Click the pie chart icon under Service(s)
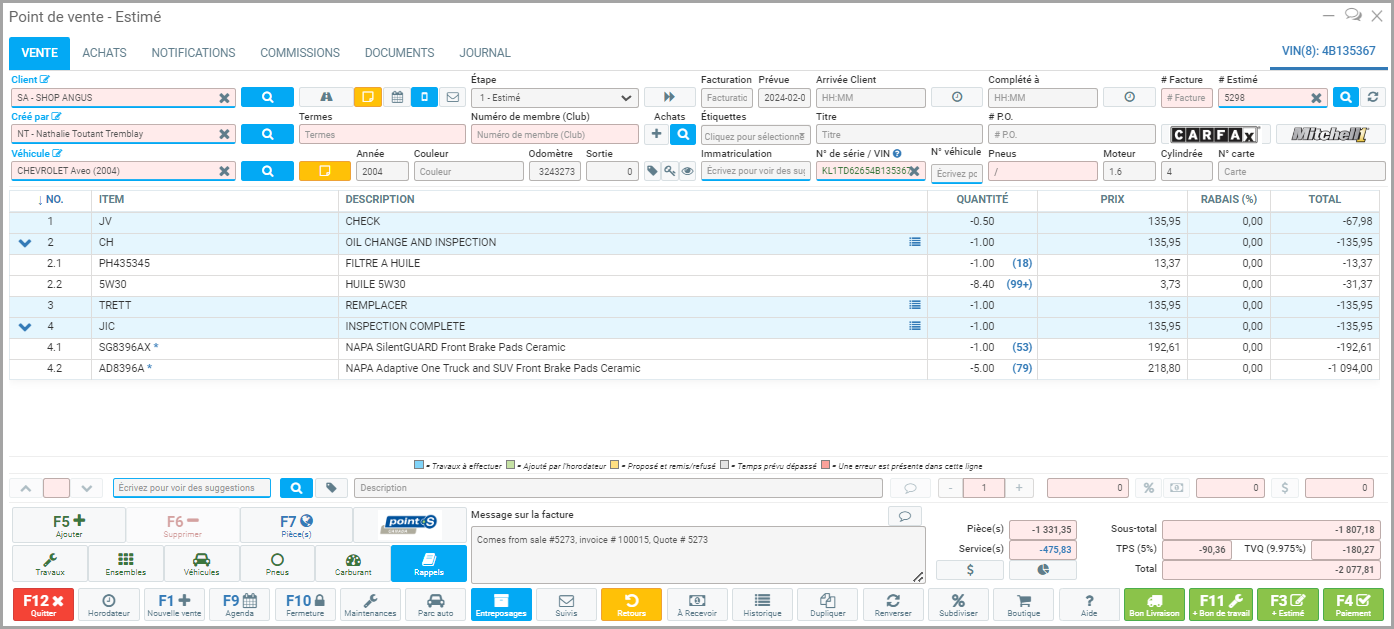1394x629 pixels. pos(1042,570)
